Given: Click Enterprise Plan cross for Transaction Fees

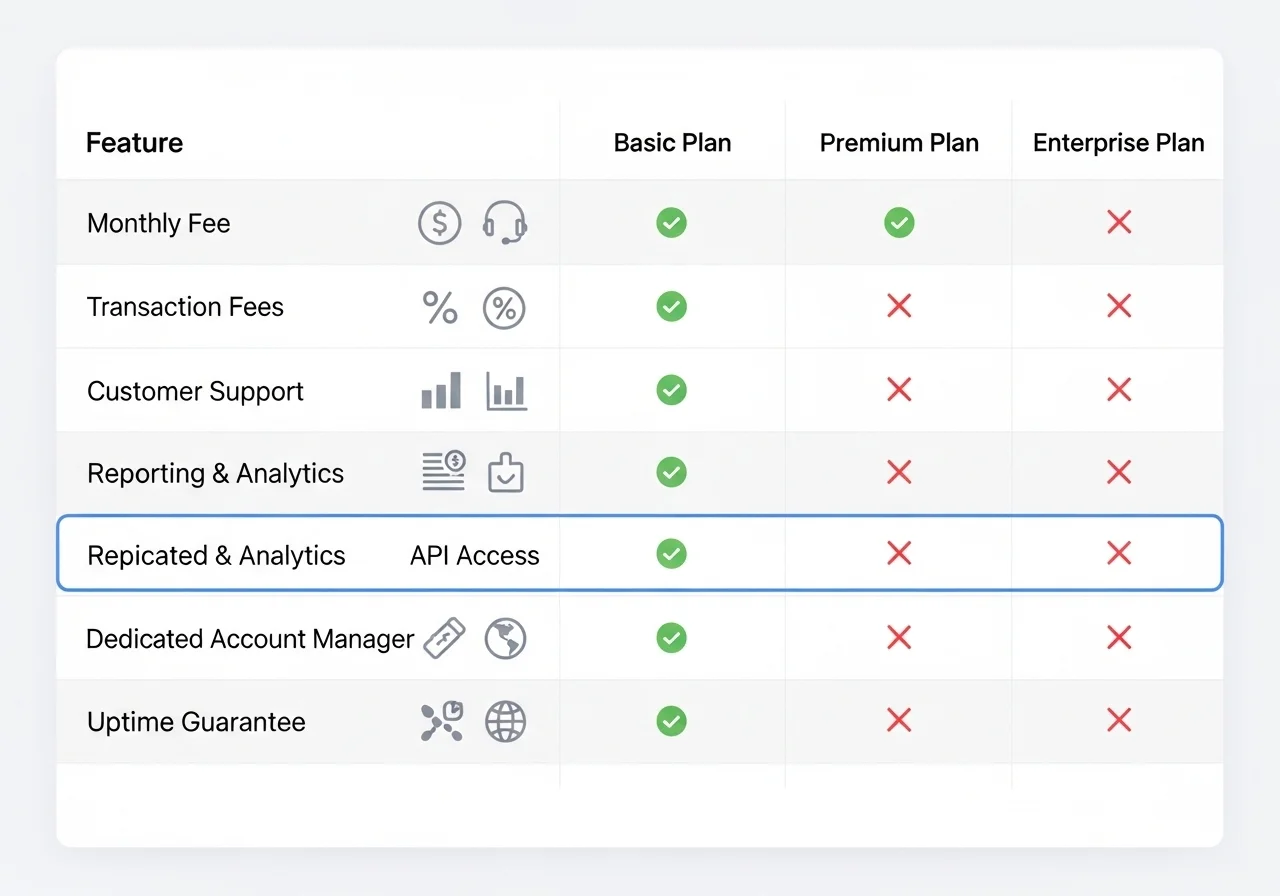Looking at the screenshot, I should coord(1119,306).
